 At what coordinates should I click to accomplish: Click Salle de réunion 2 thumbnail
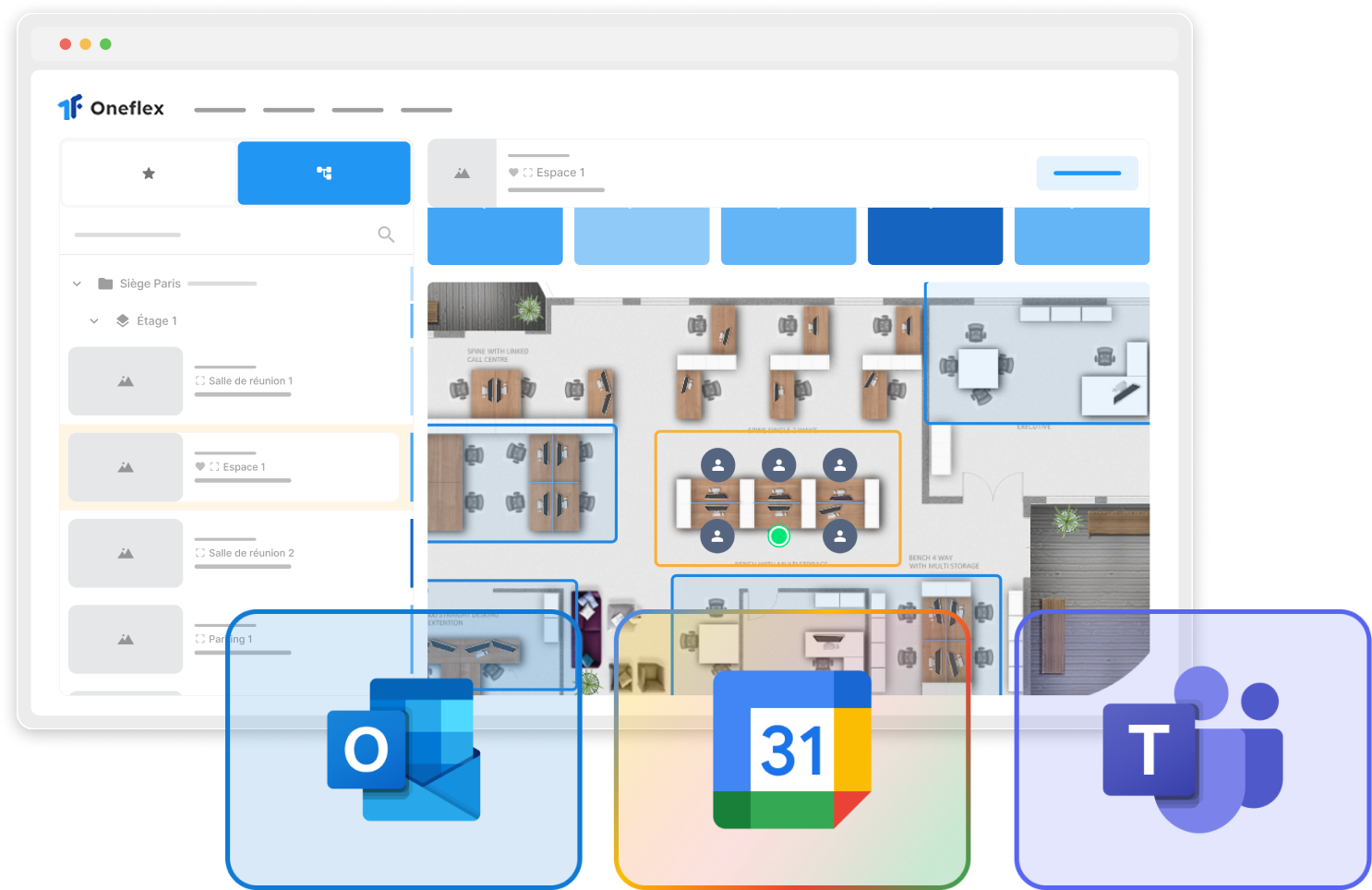click(x=126, y=553)
